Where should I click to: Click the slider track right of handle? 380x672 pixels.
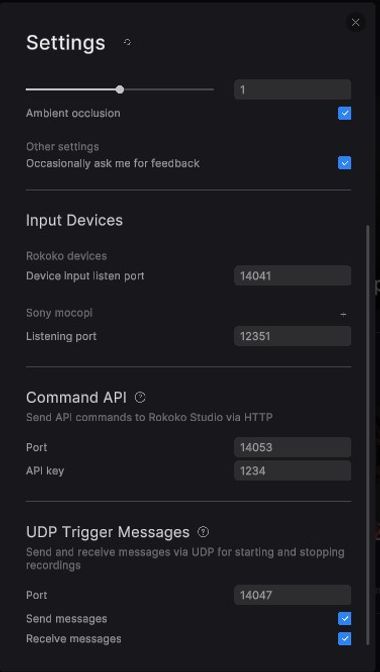point(169,89)
